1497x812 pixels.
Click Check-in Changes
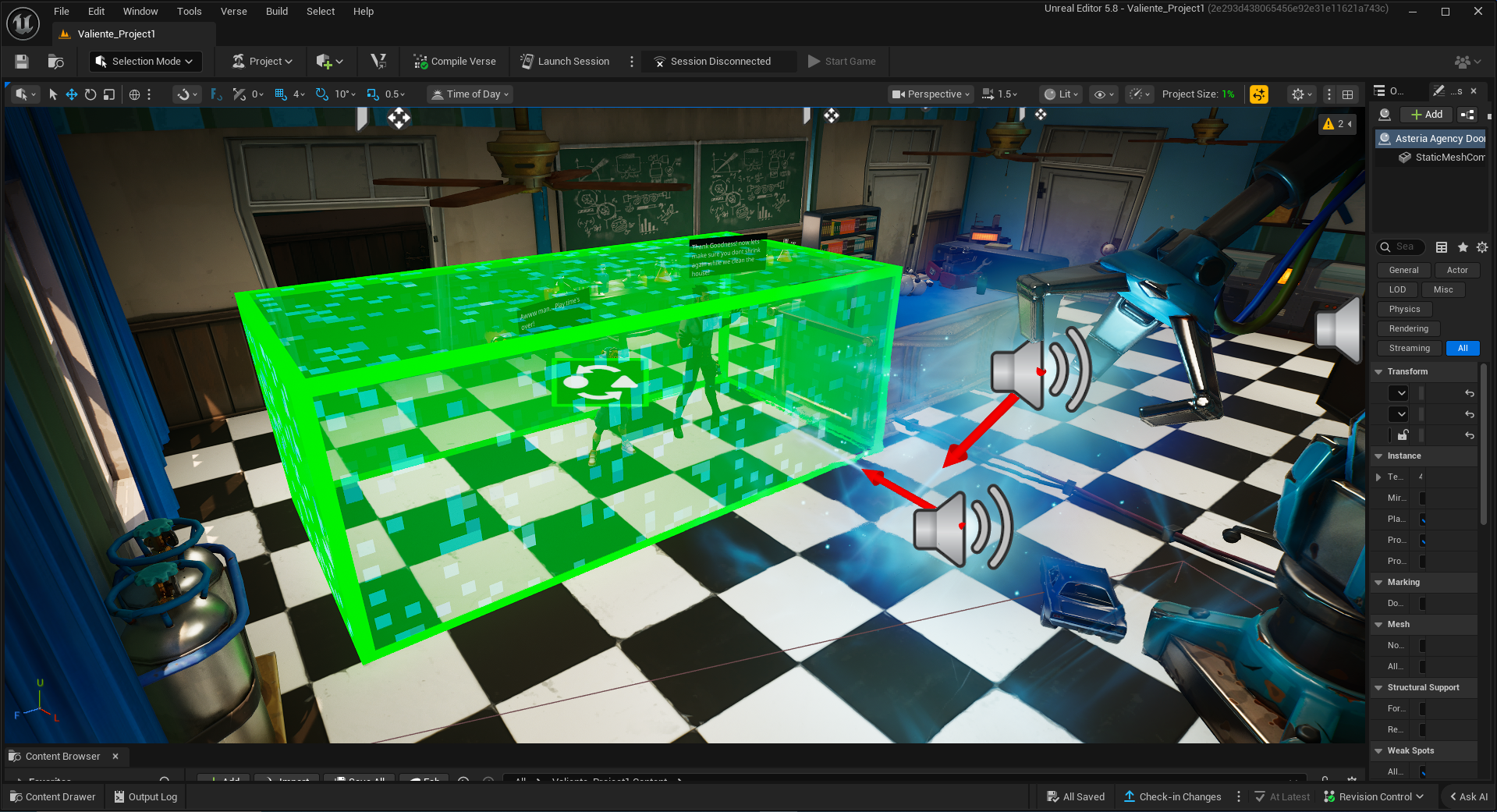(x=1172, y=797)
